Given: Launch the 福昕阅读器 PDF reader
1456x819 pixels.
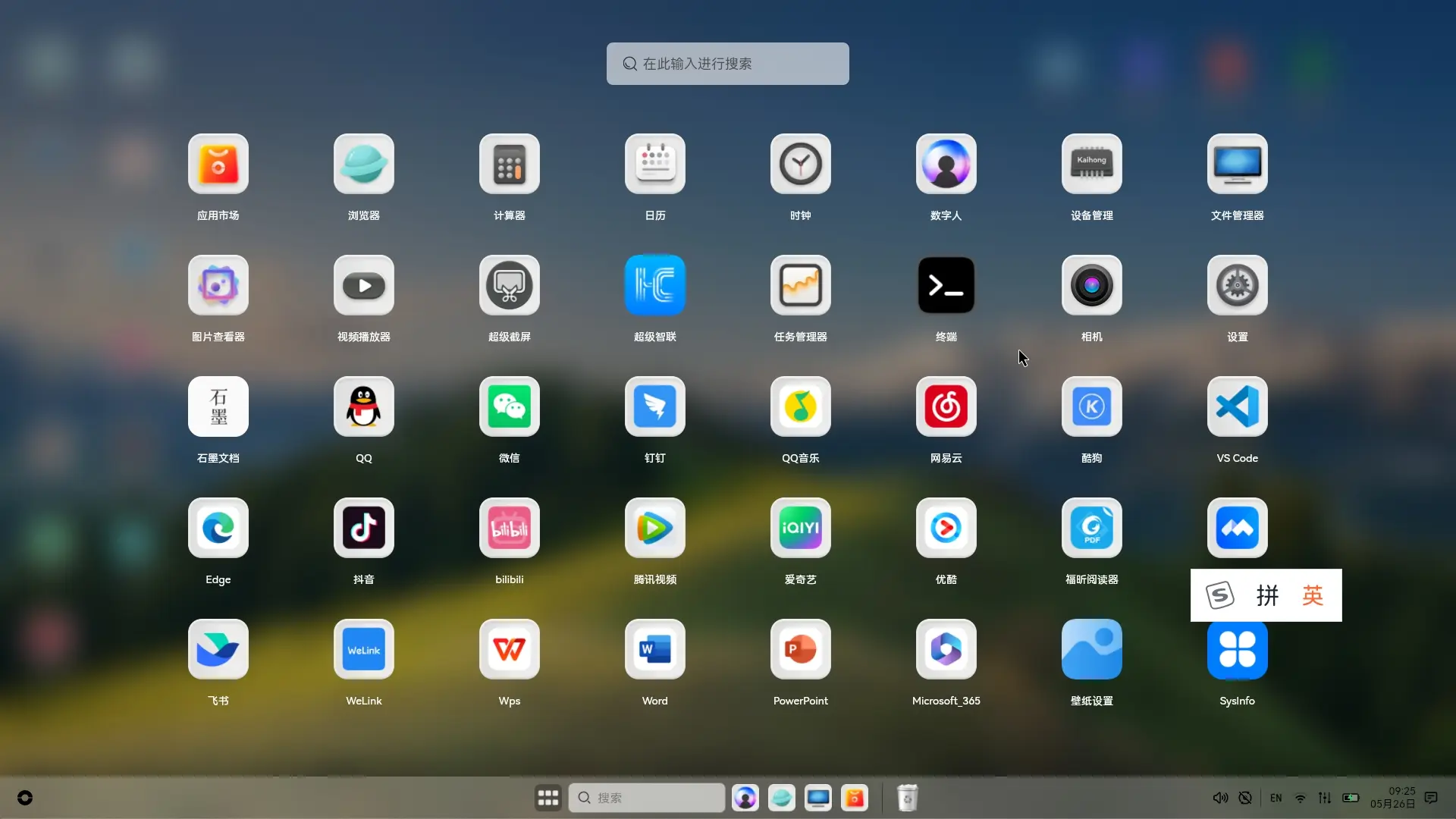Looking at the screenshot, I should click(1092, 528).
